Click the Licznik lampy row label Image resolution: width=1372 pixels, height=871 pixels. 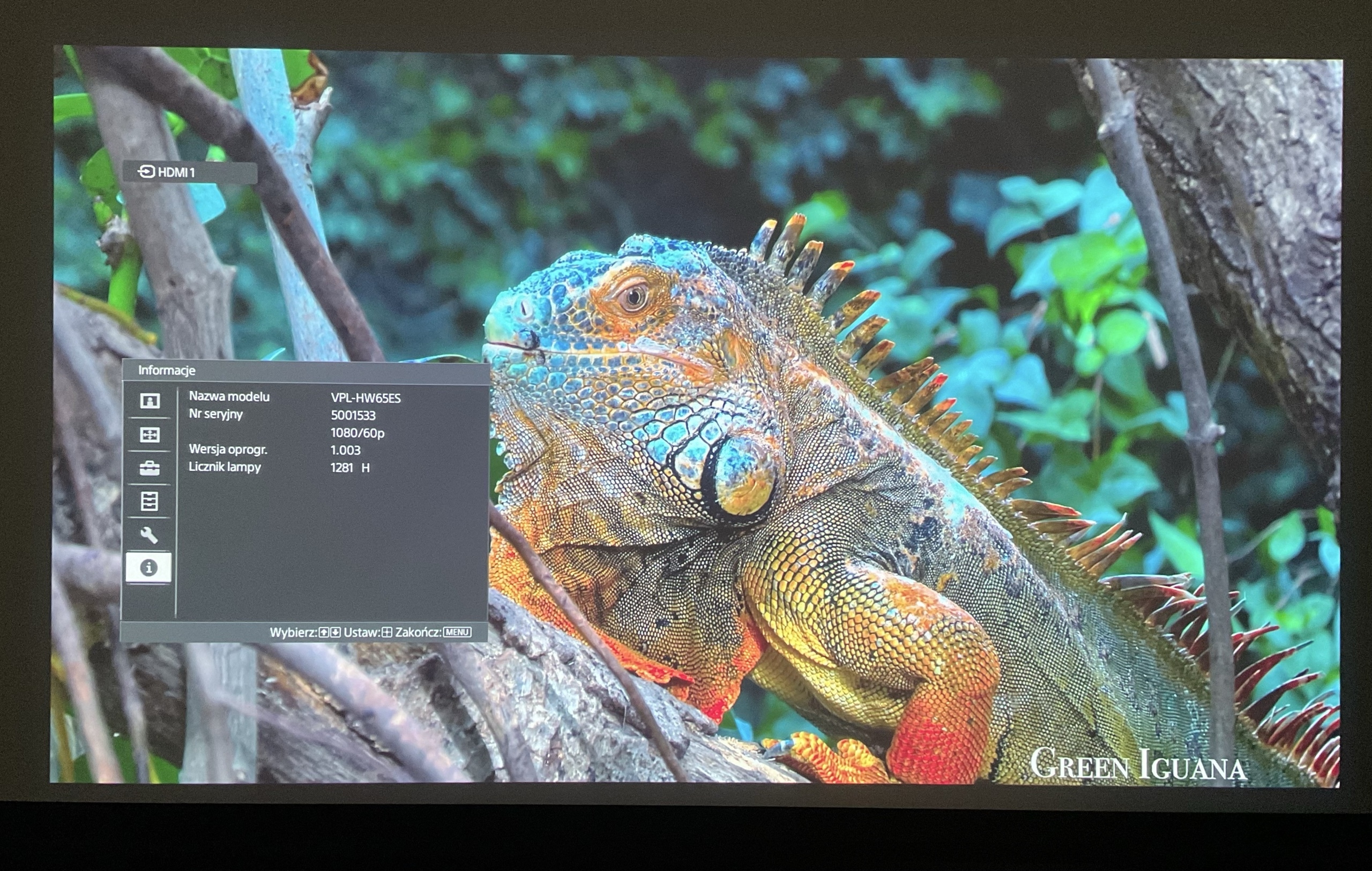tap(225, 467)
